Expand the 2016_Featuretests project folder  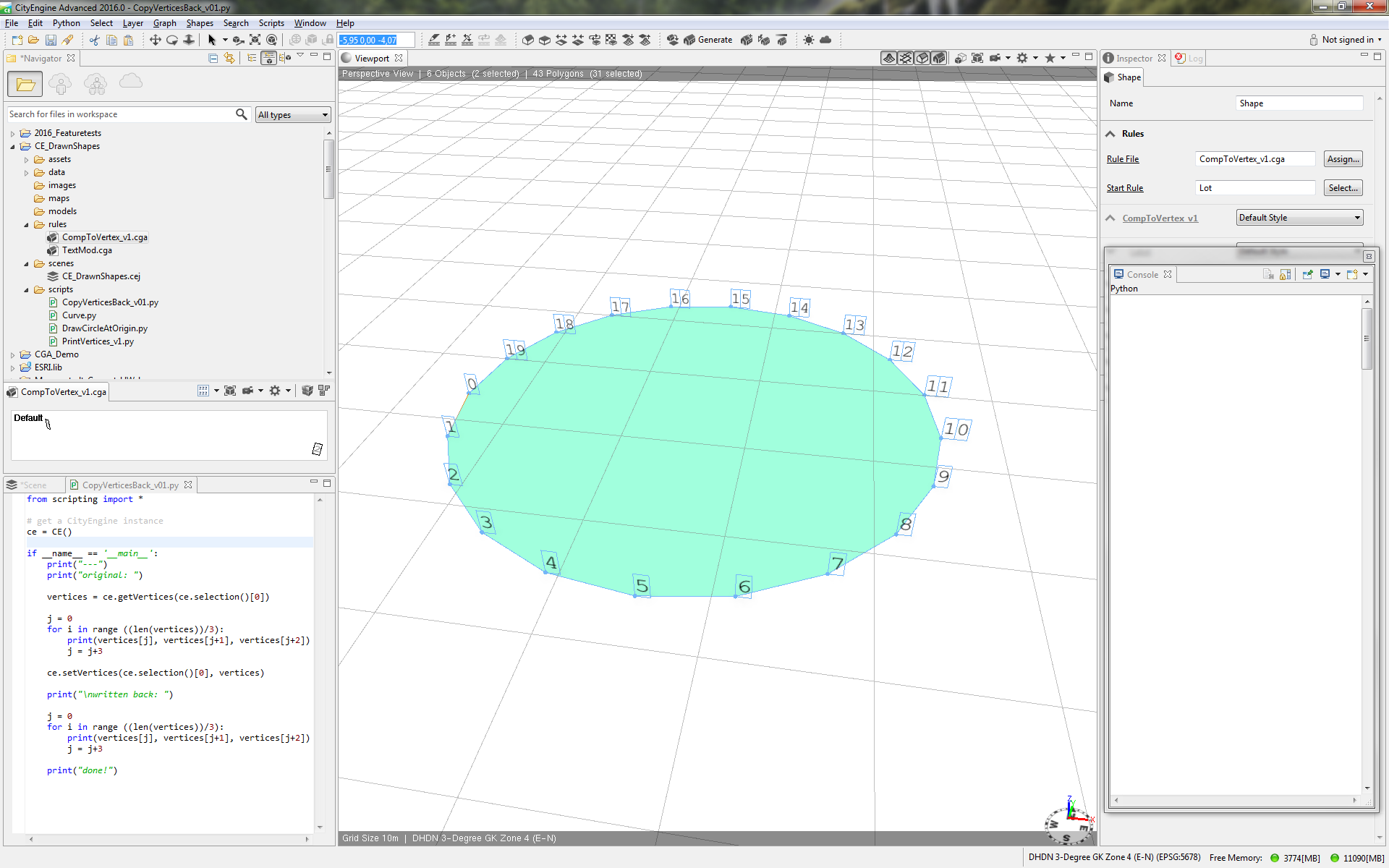pyautogui.click(x=12, y=134)
